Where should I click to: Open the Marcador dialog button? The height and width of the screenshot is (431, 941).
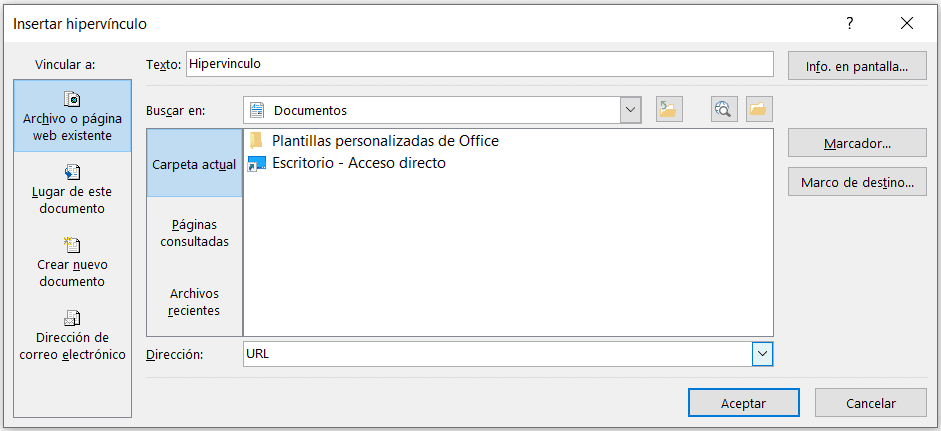point(857,144)
